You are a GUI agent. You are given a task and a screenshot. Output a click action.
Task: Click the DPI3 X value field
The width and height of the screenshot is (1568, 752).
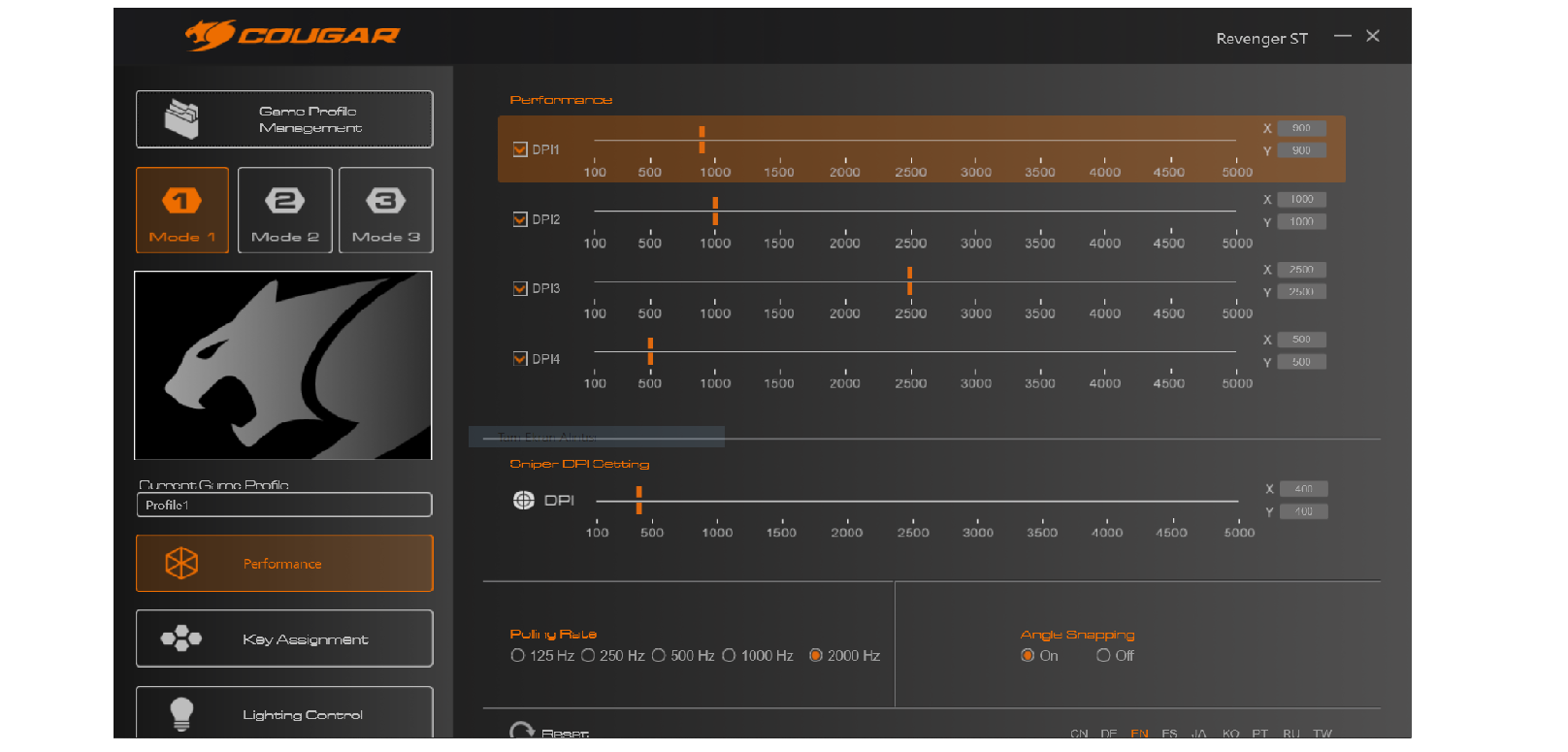pos(1302,270)
